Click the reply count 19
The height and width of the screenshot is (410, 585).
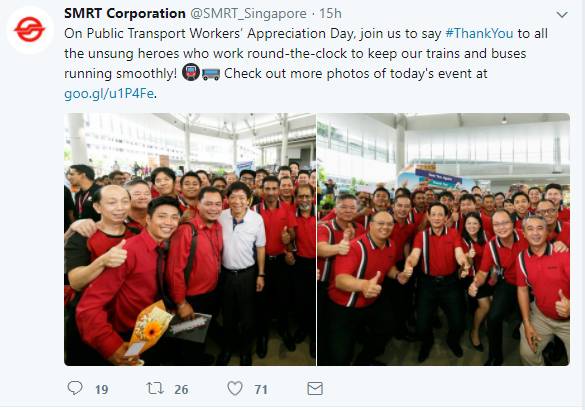(x=101, y=390)
